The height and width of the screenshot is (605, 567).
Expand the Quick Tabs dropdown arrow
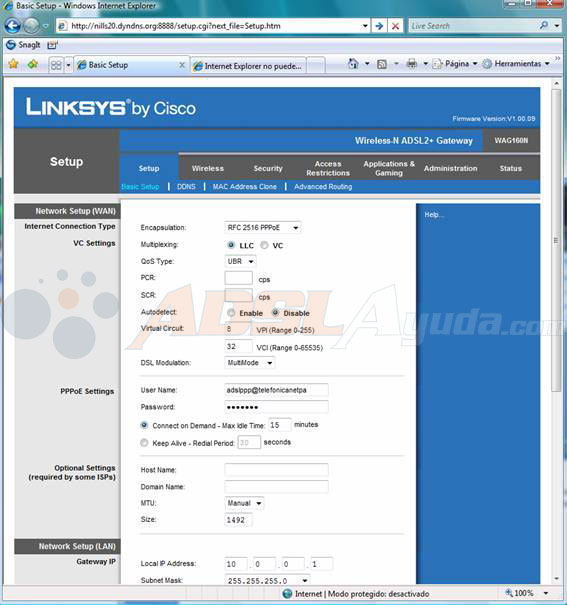(68, 65)
